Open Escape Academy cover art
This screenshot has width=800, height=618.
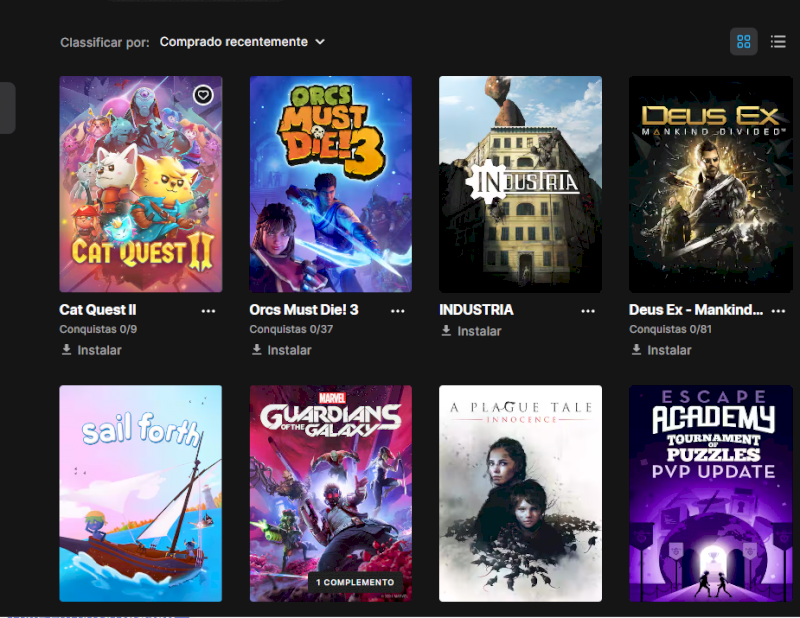click(711, 493)
